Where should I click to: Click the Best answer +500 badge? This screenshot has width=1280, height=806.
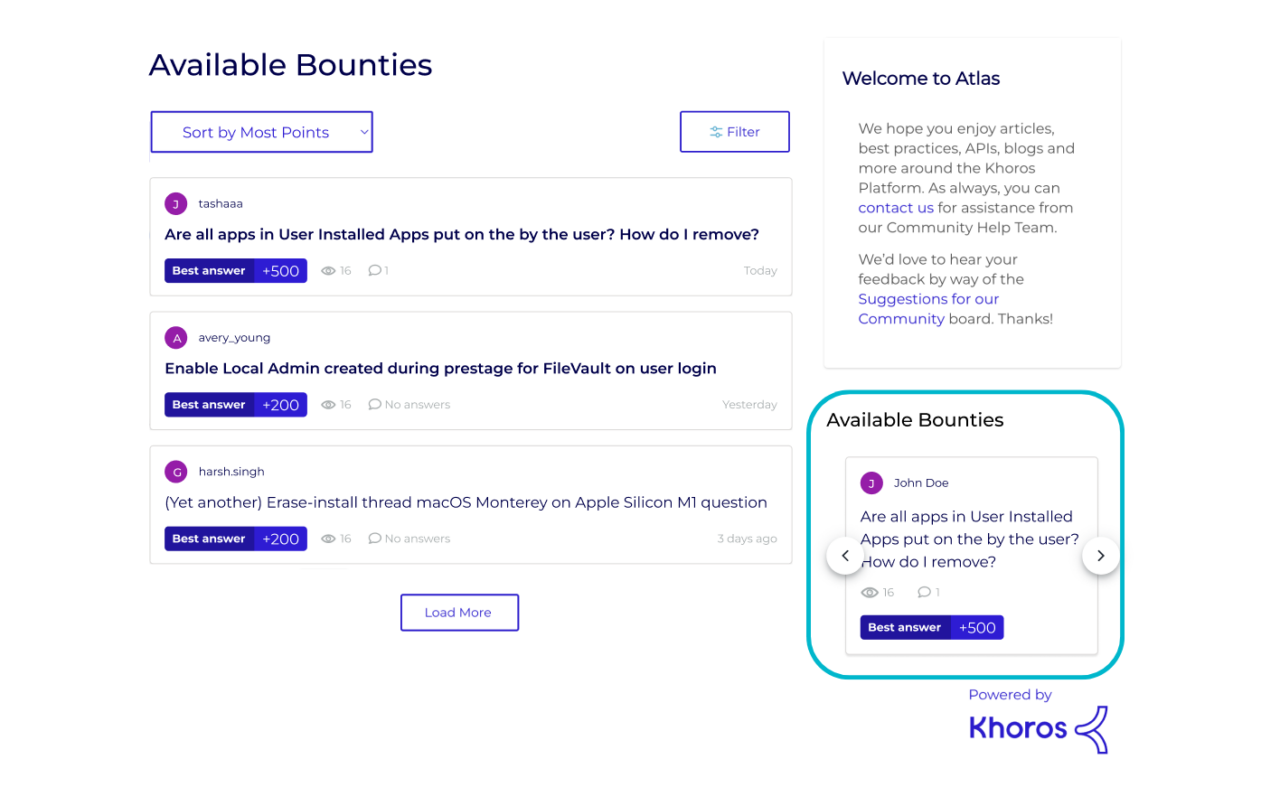pos(235,270)
